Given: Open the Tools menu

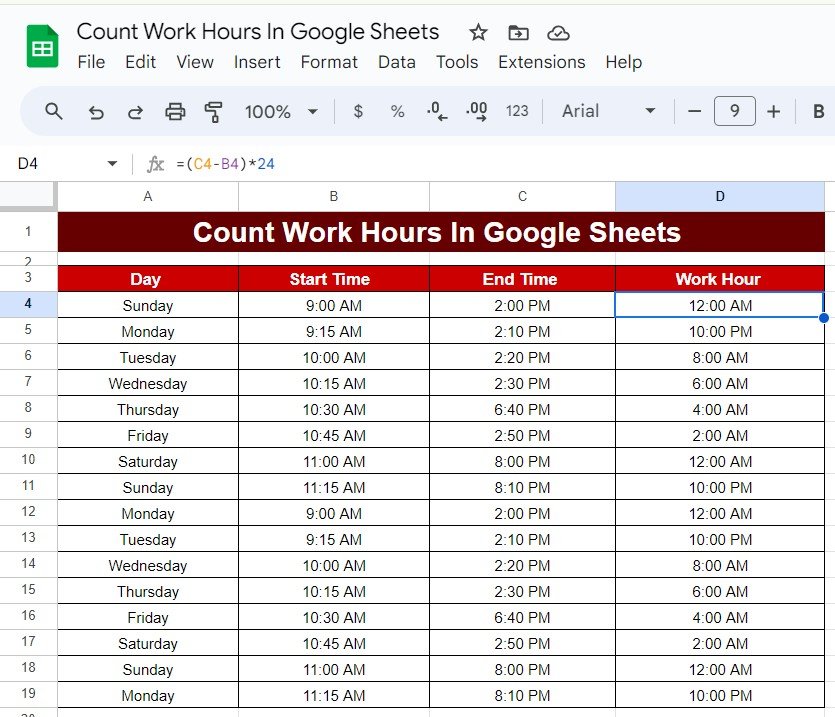Looking at the screenshot, I should tap(457, 62).
